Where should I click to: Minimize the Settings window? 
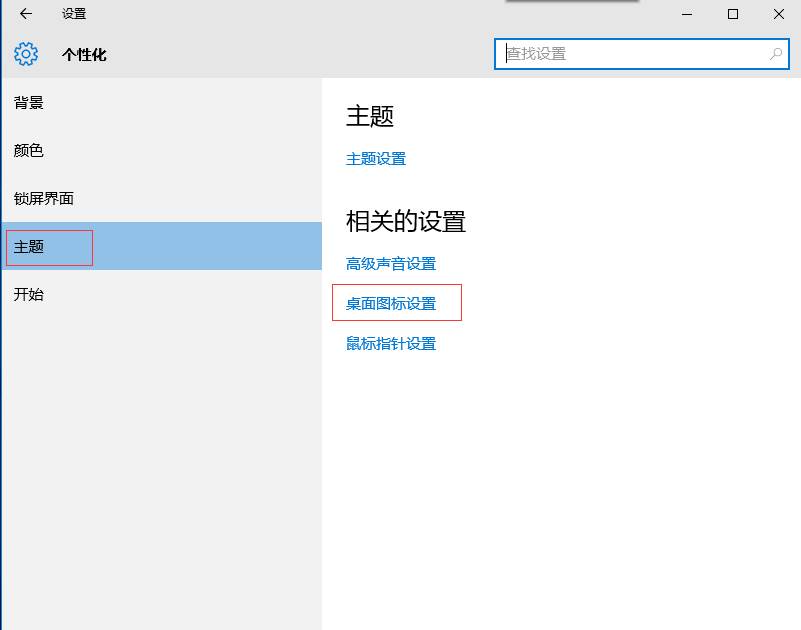point(687,15)
